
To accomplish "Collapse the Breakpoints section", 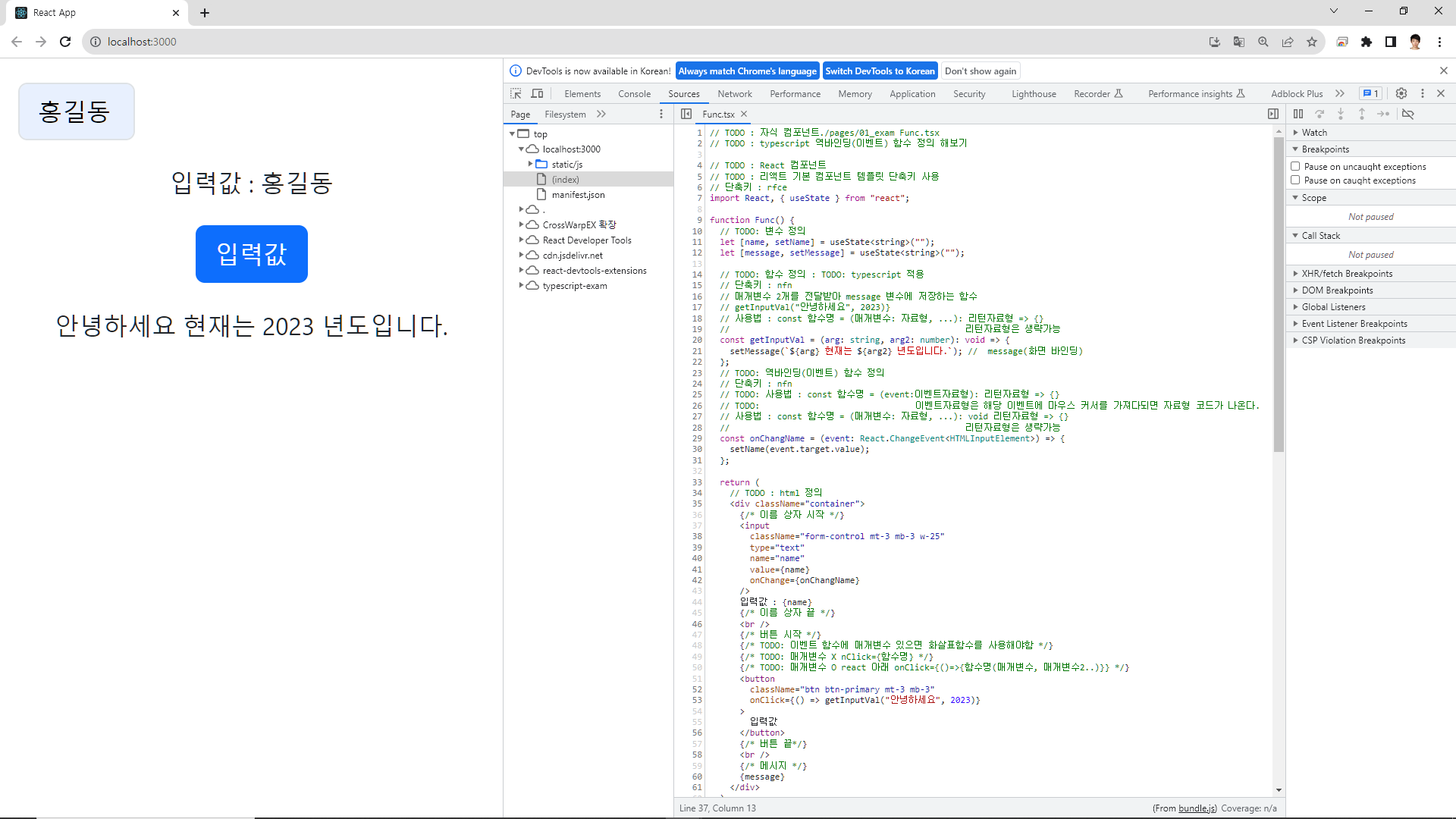I will click(x=1370, y=149).
